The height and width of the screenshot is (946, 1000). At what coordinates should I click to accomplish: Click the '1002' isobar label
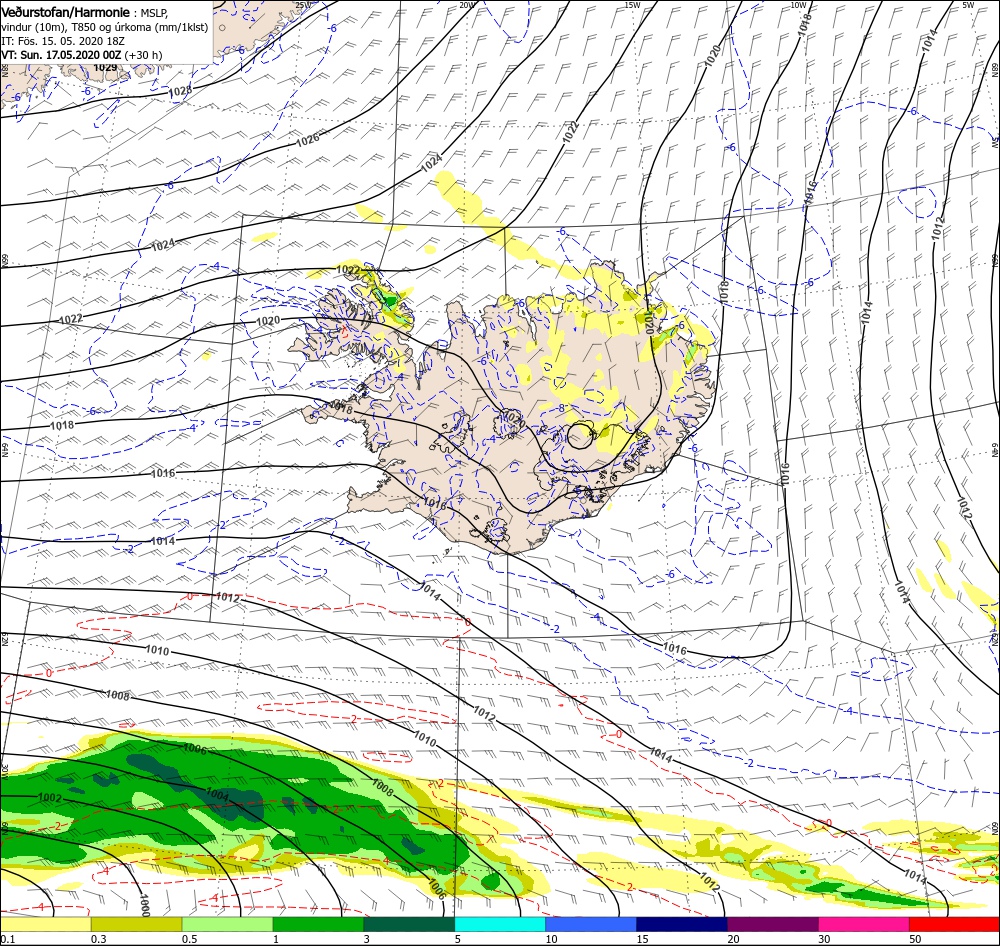50,797
